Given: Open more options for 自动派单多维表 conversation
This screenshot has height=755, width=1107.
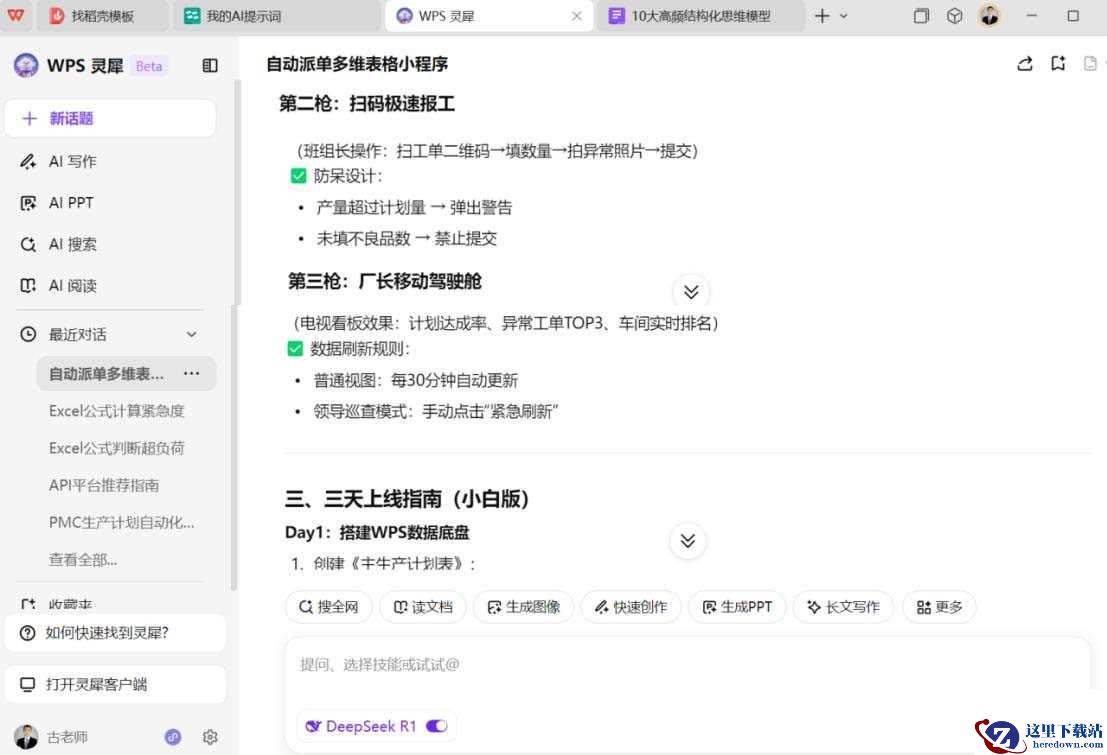Looking at the screenshot, I should 191,373.
